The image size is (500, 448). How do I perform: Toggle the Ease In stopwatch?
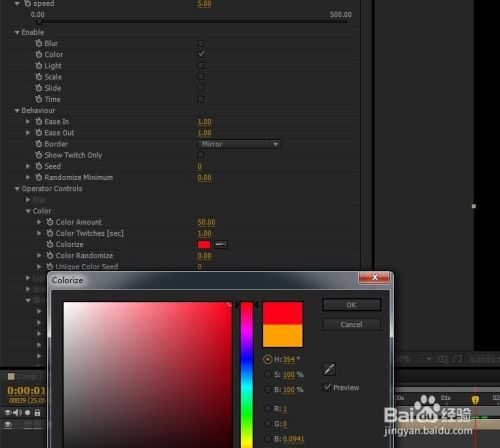[39, 121]
